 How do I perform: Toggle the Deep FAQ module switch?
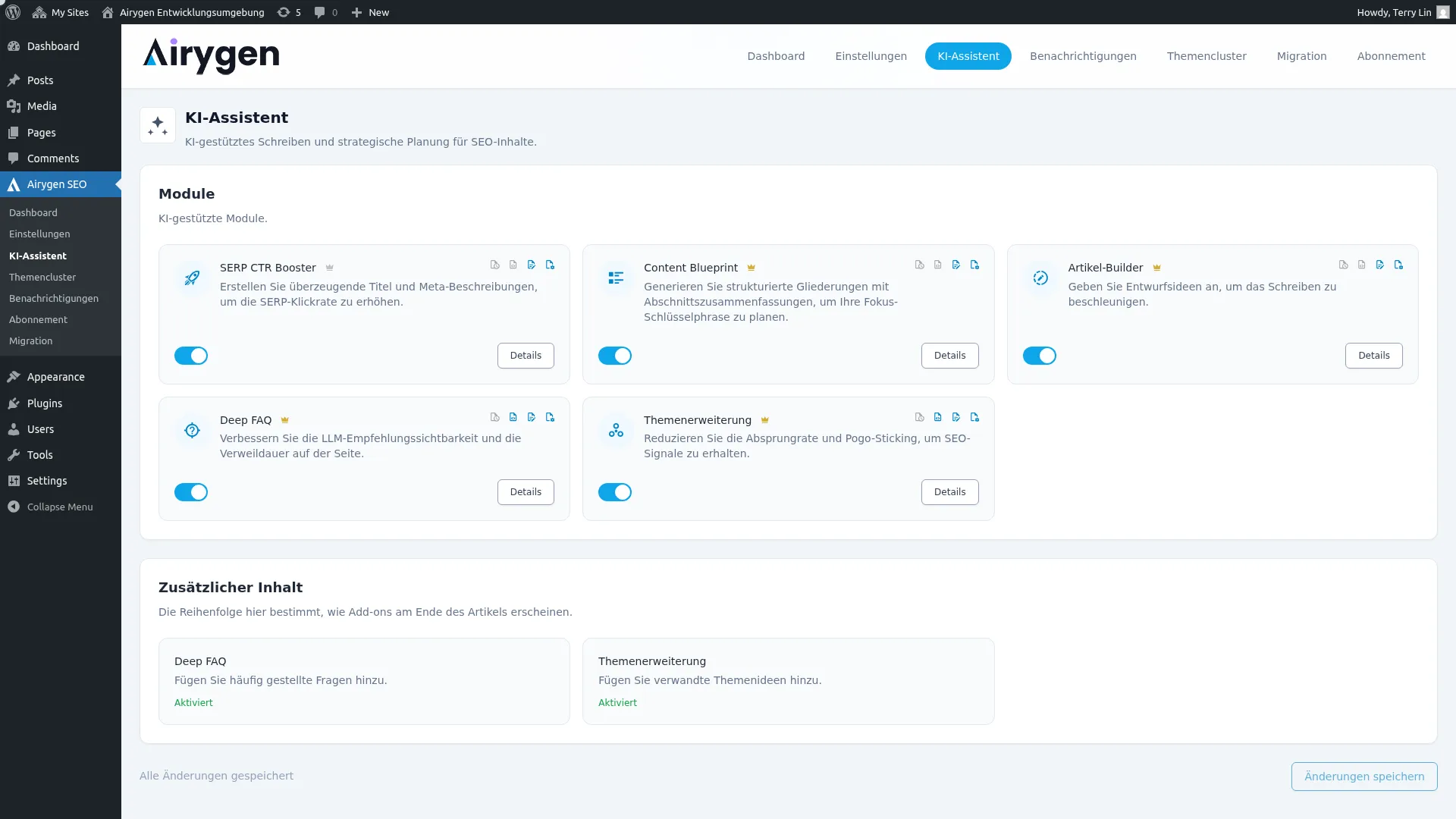pos(191,492)
